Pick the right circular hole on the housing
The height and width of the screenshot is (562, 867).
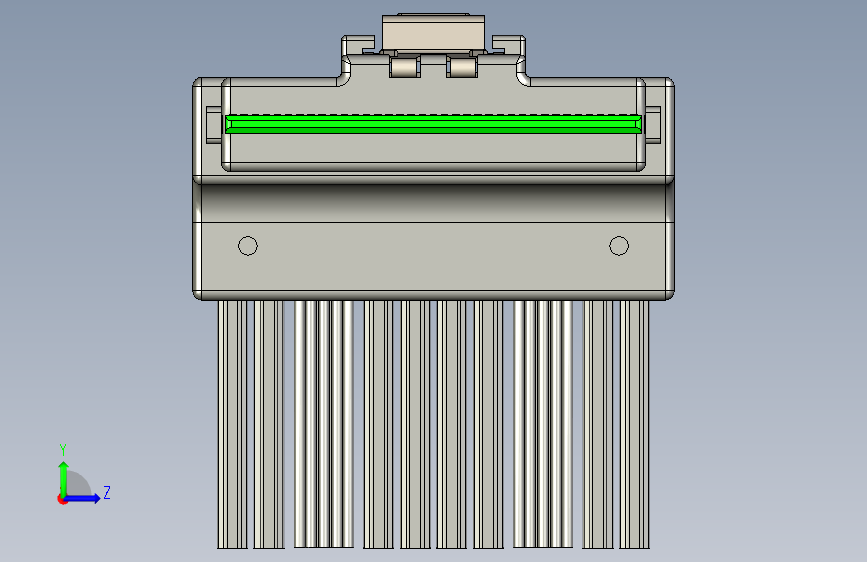pyautogui.click(x=619, y=246)
